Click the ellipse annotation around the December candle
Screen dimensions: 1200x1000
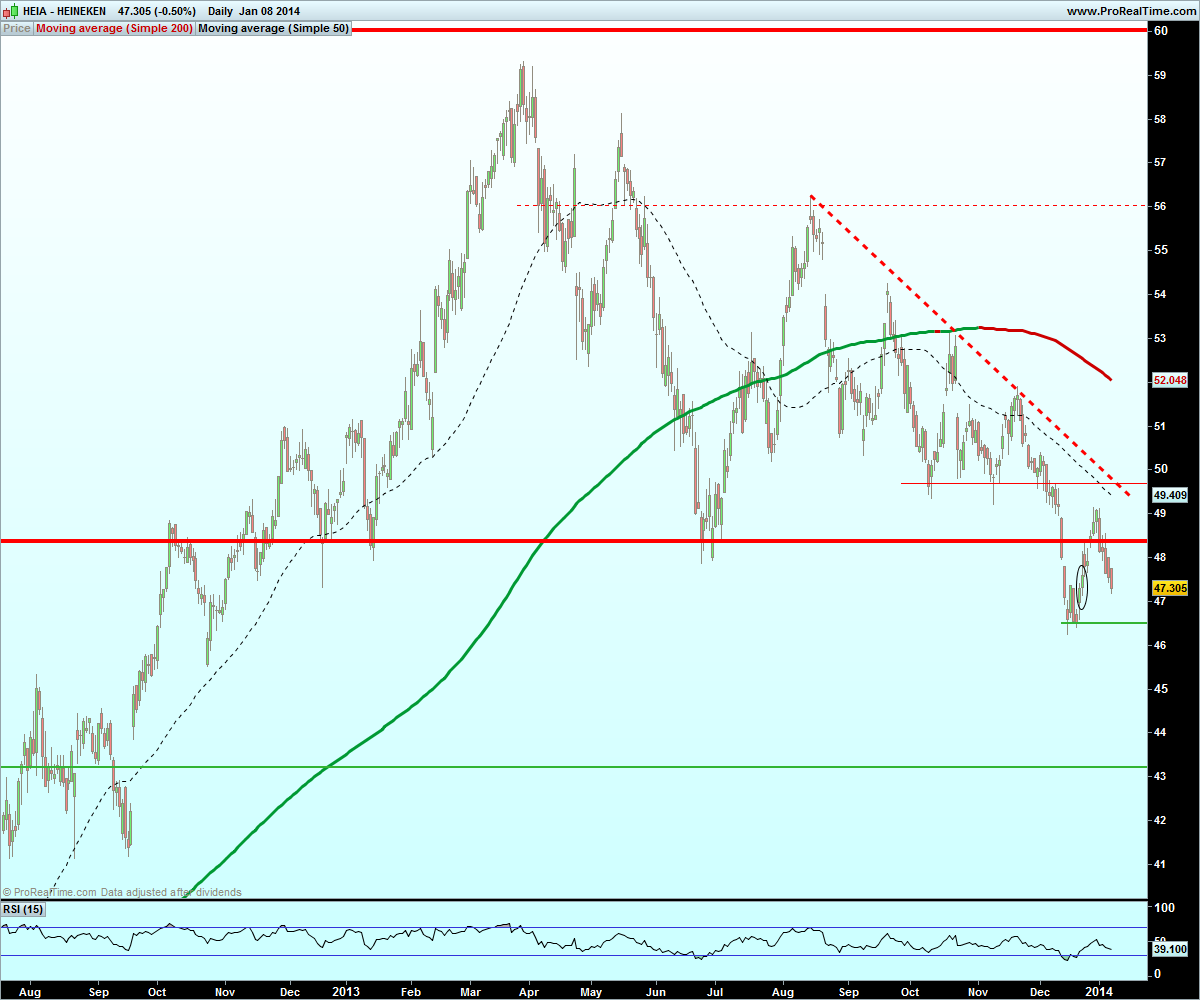click(x=1081, y=588)
